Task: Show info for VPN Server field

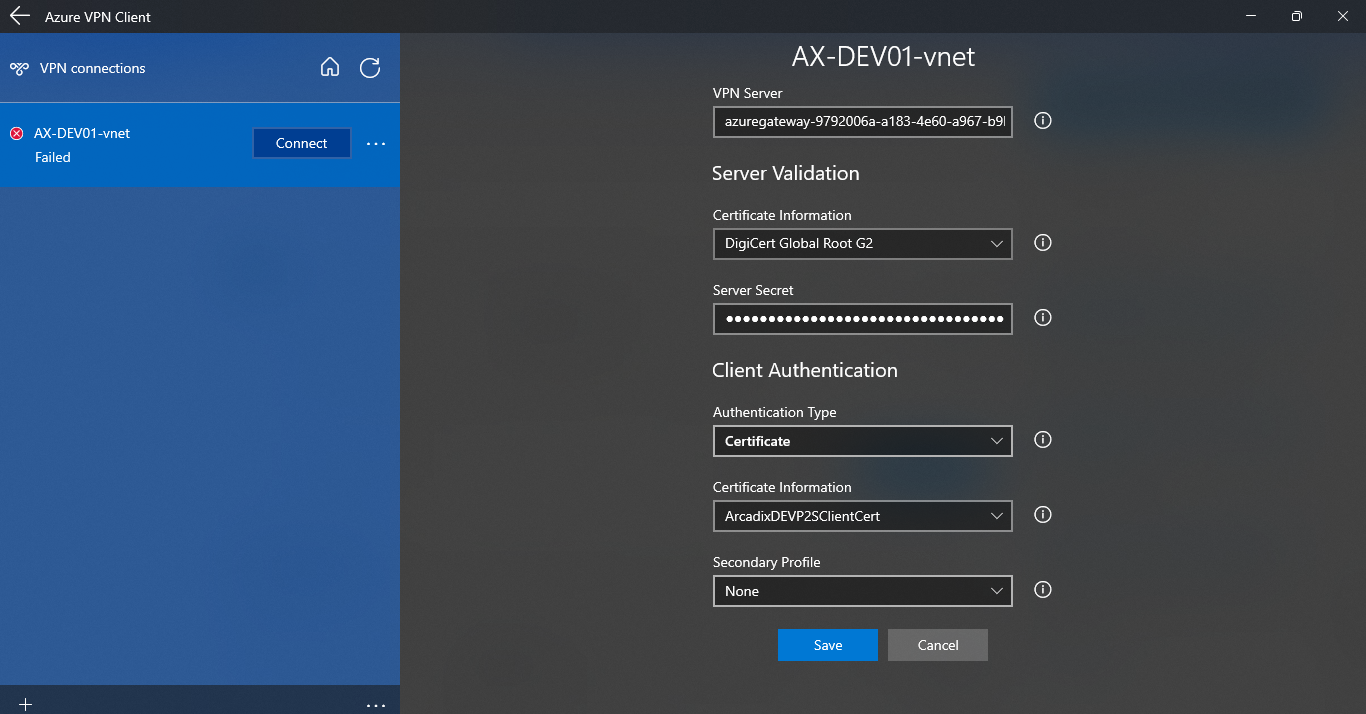Action: coord(1043,121)
